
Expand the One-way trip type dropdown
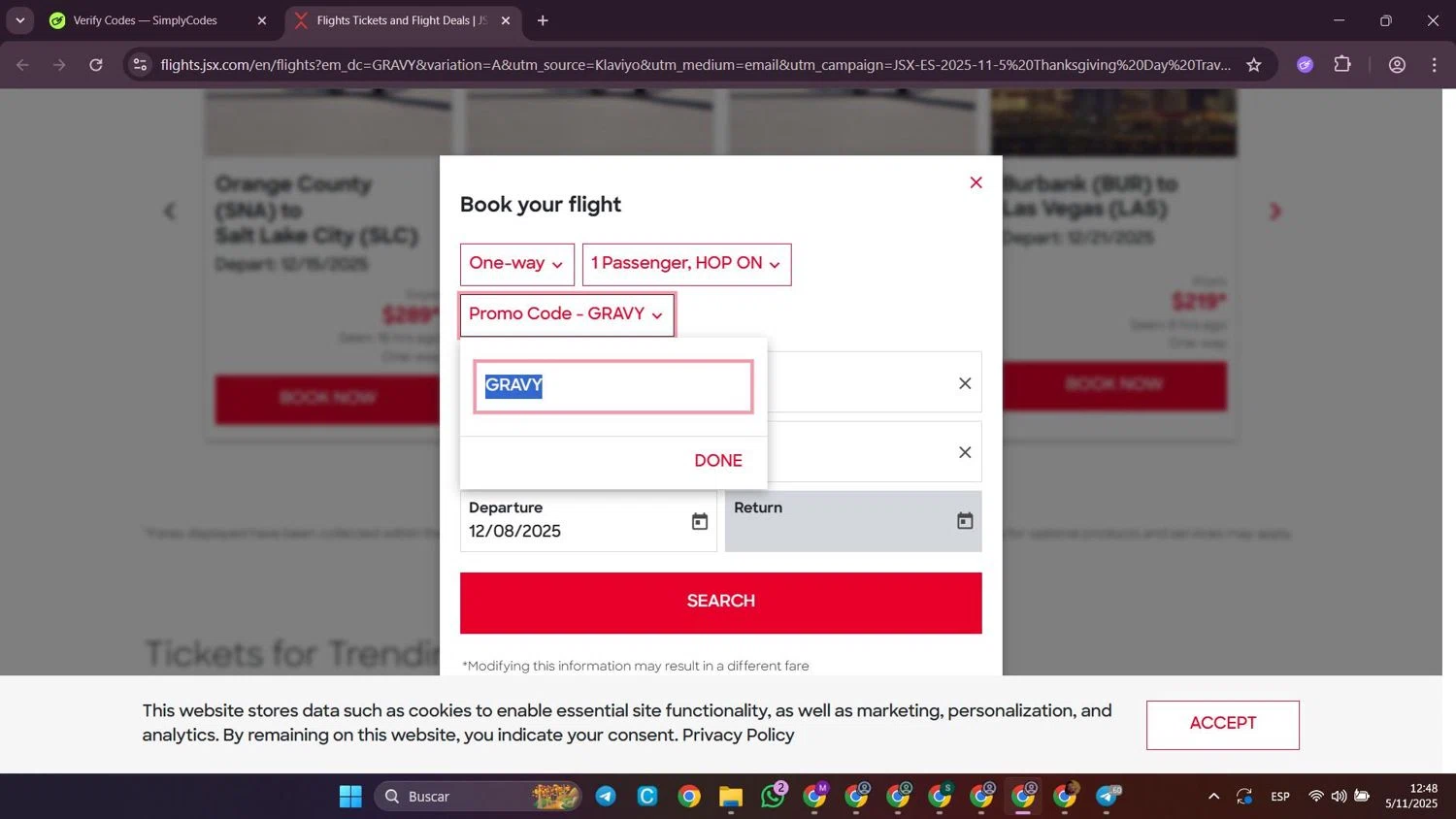[517, 264]
